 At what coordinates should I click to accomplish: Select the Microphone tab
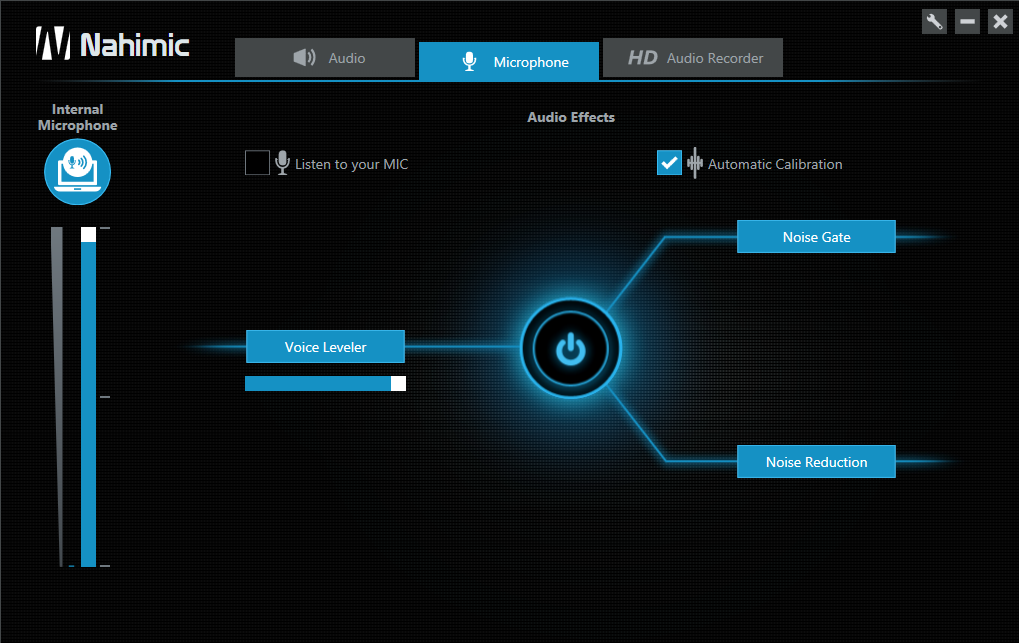click(x=508, y=62)
